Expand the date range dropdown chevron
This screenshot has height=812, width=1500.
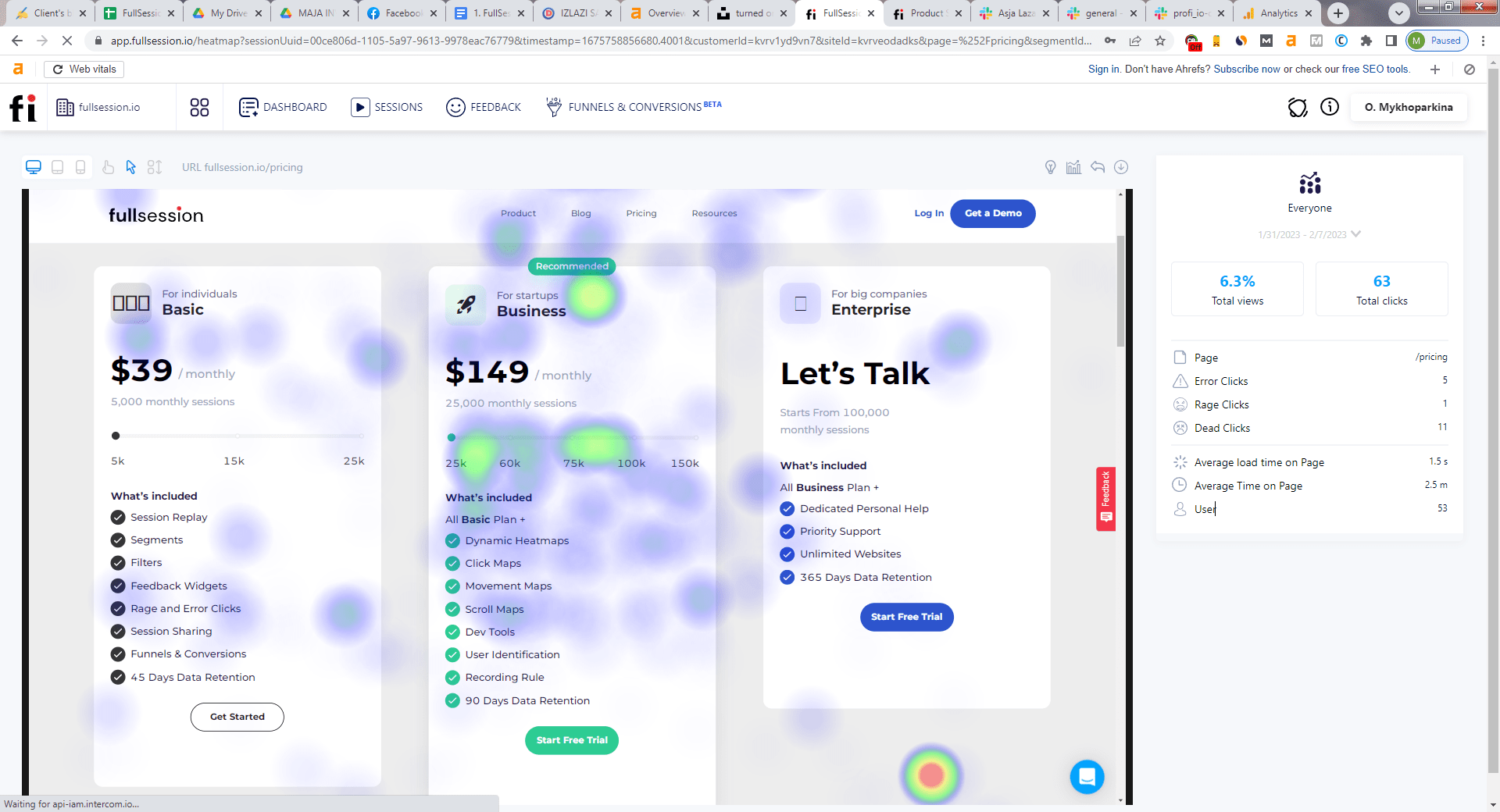coord(1355,234)
